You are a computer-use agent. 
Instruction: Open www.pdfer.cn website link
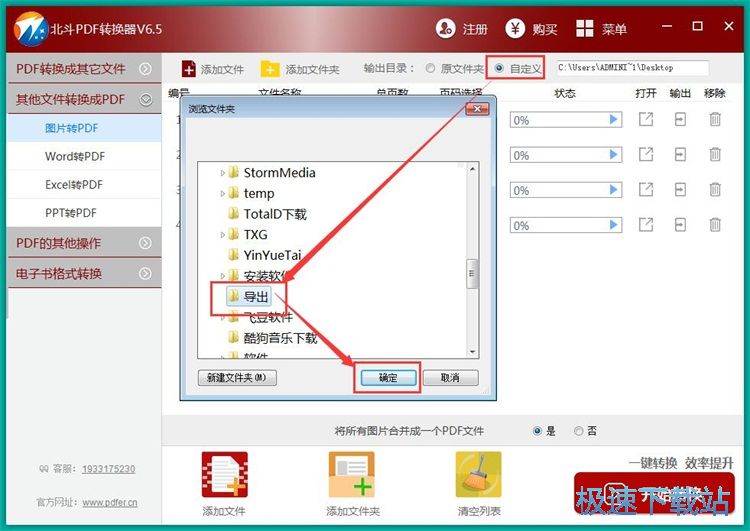point(110,503)
